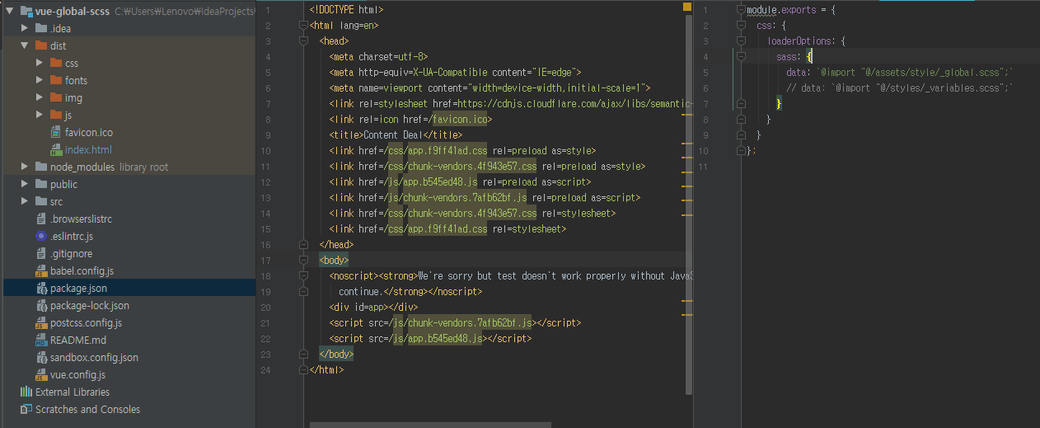The height and width of the screenshot is (428, 1040).
Task: Click the External Libraries icon
Action: (26, 392)
